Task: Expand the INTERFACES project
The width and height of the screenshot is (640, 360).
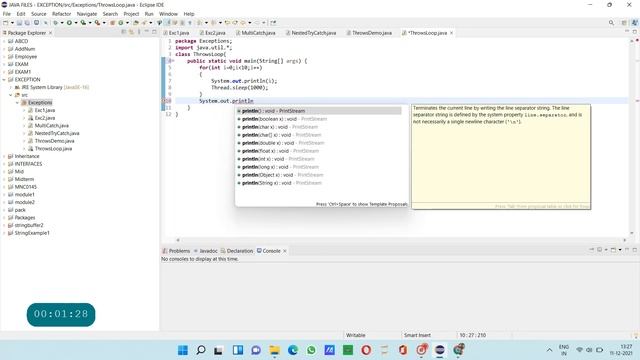Action: [x=4, y=164]
